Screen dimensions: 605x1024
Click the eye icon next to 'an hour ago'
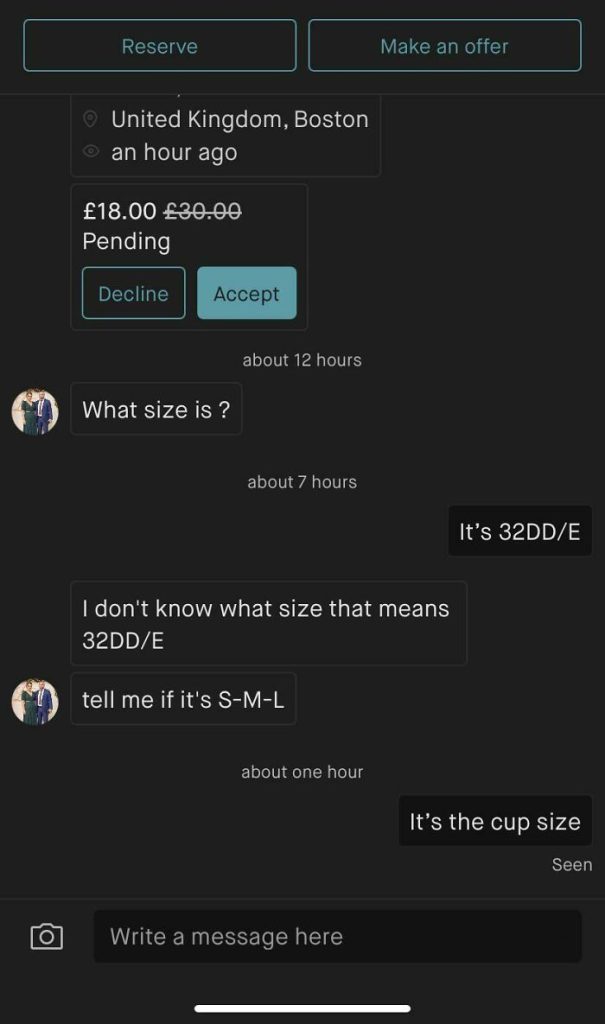91,152
